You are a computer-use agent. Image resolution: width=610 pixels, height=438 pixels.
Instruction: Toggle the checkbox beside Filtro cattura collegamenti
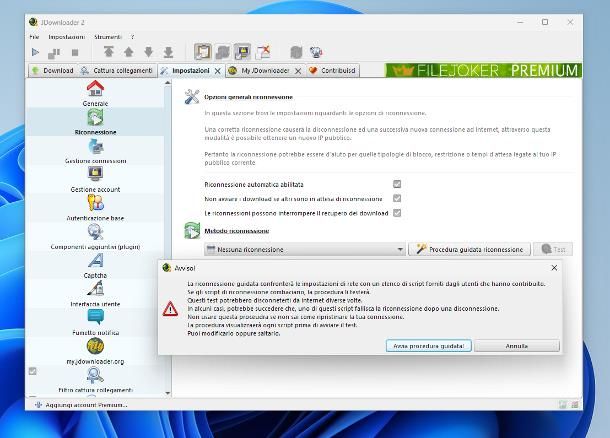pyautogui.click(x=33, y=371)
